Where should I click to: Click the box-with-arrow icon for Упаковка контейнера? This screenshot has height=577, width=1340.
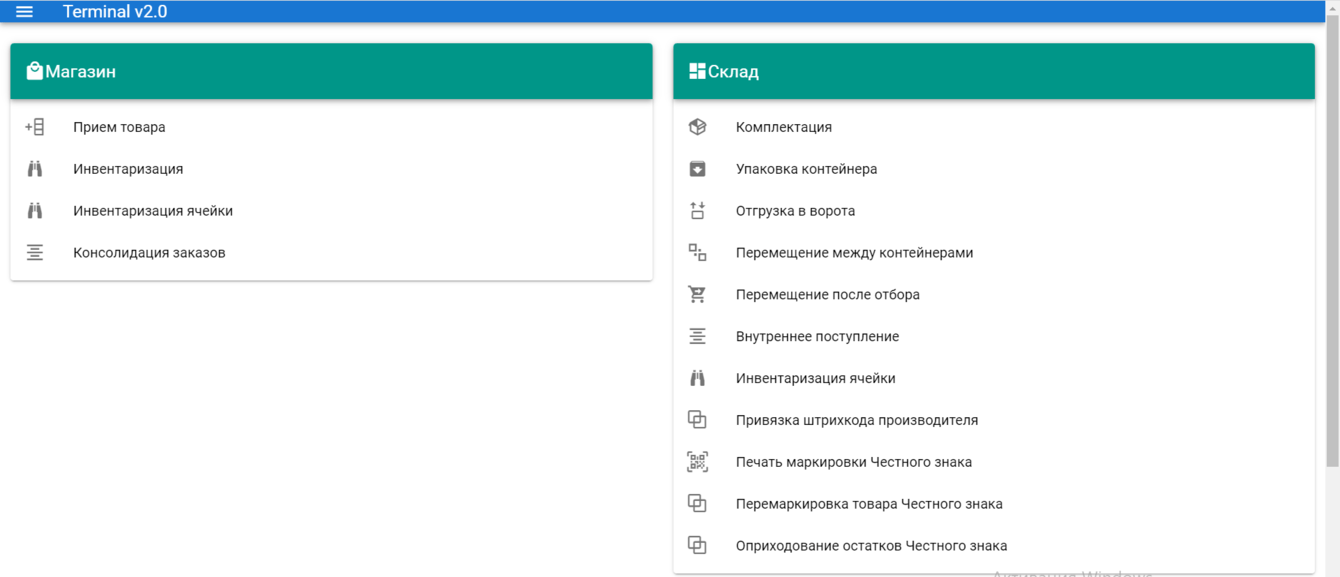697,168
